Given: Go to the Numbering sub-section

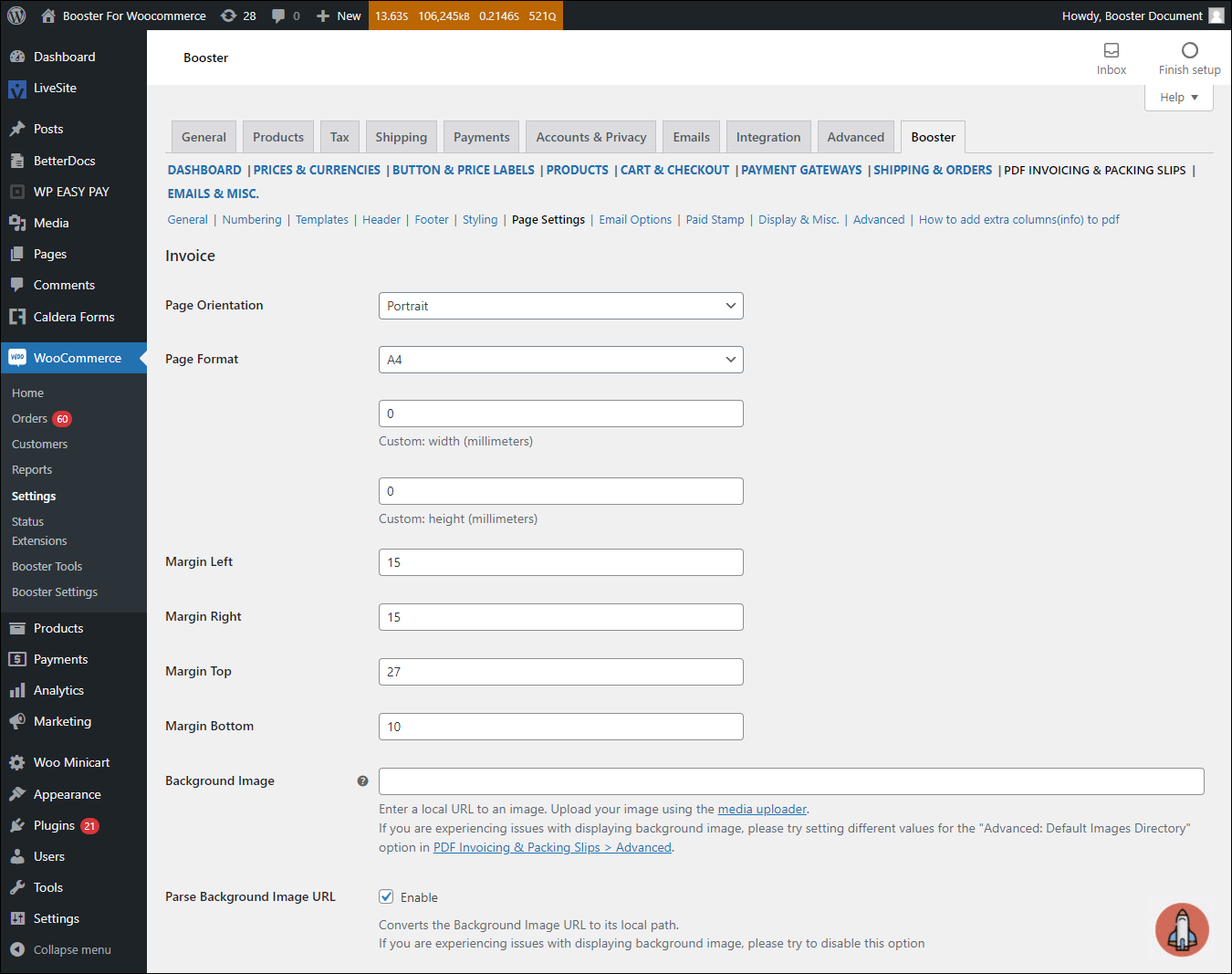Looking at the screenshot, I should pos(252,220).
